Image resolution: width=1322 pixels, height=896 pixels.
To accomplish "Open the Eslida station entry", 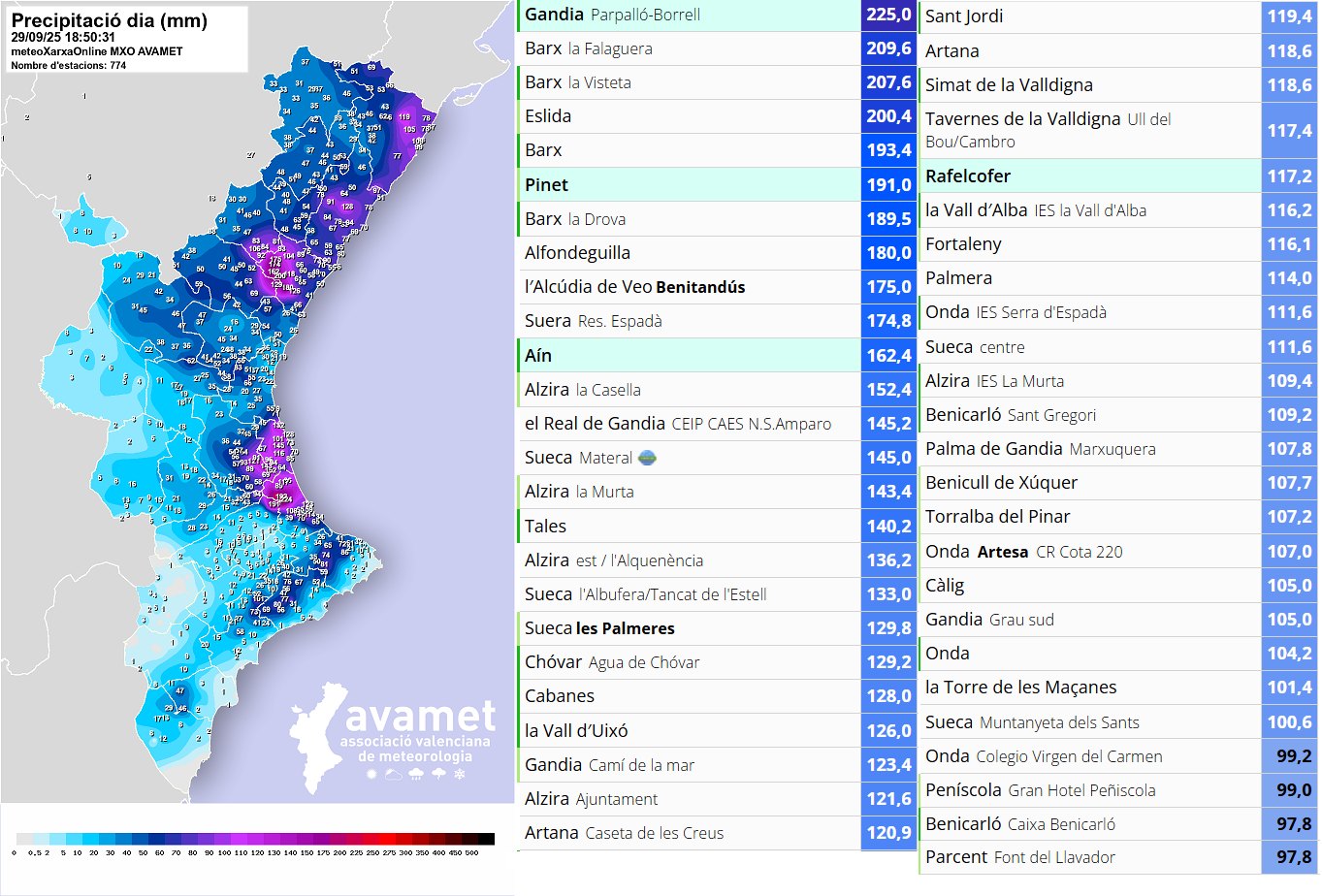I will tap(716, 116).
